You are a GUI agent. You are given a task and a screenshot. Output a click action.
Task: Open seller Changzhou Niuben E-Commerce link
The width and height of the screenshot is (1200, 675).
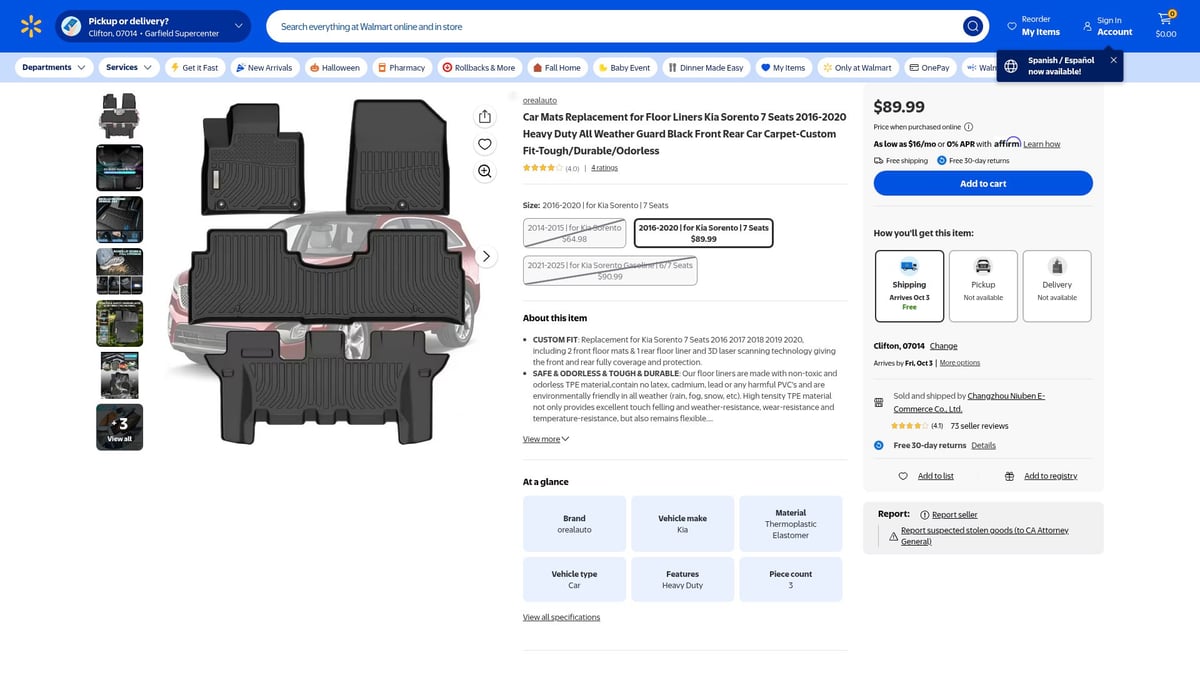click(968, 402)
